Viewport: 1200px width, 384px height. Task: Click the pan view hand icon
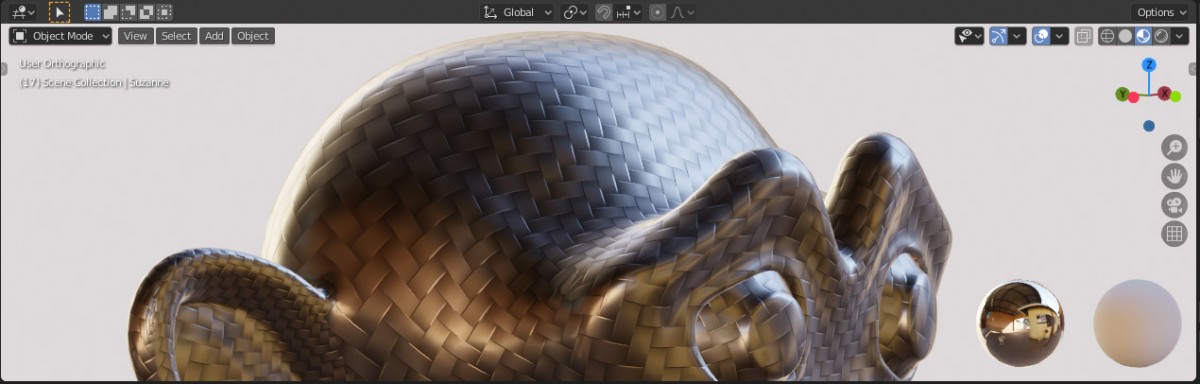pos(1174,177)
